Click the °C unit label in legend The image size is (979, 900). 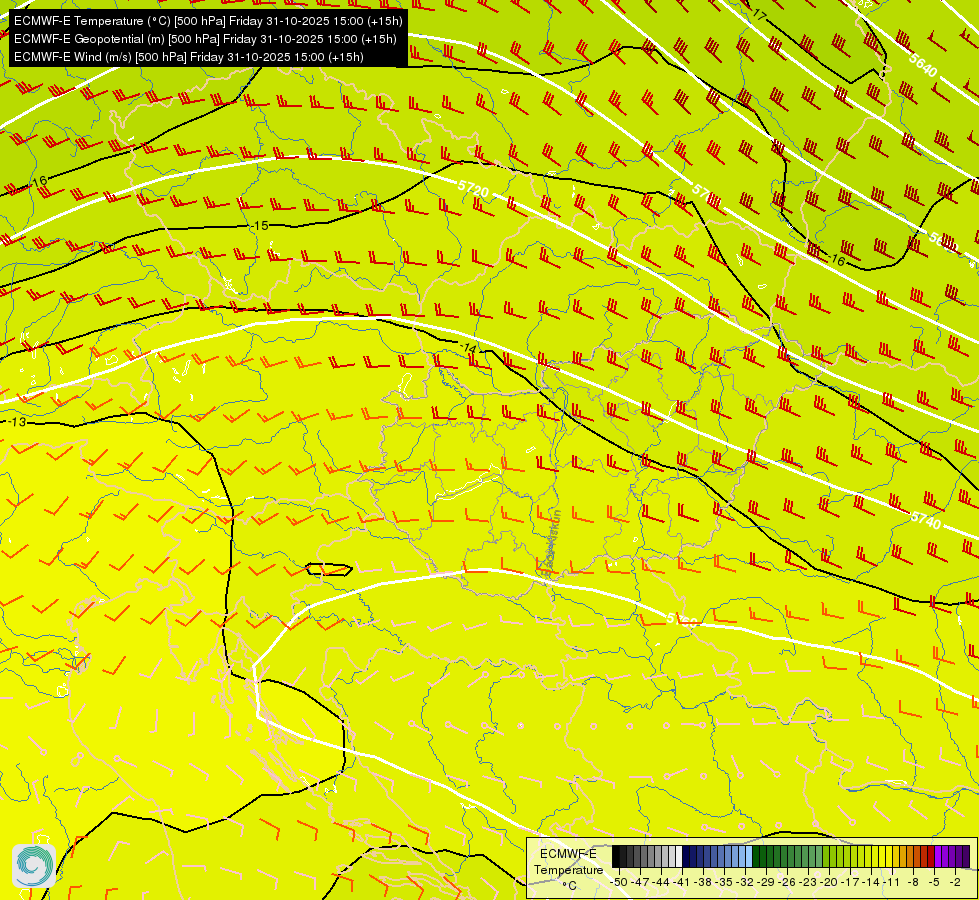click(569, 886)
